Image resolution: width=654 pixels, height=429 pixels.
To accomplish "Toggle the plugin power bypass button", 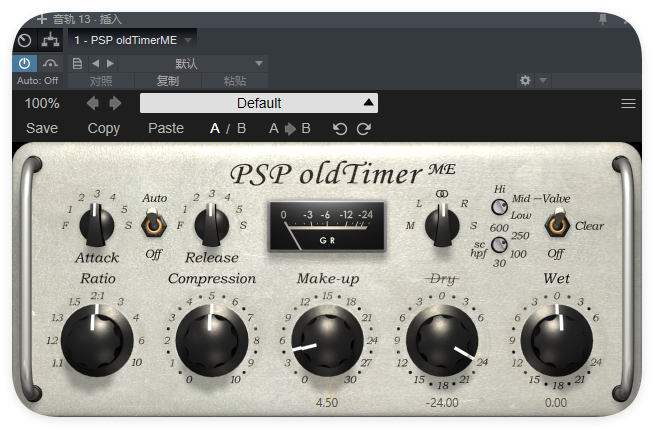I will pyautogui.click(x=25, y=63).
